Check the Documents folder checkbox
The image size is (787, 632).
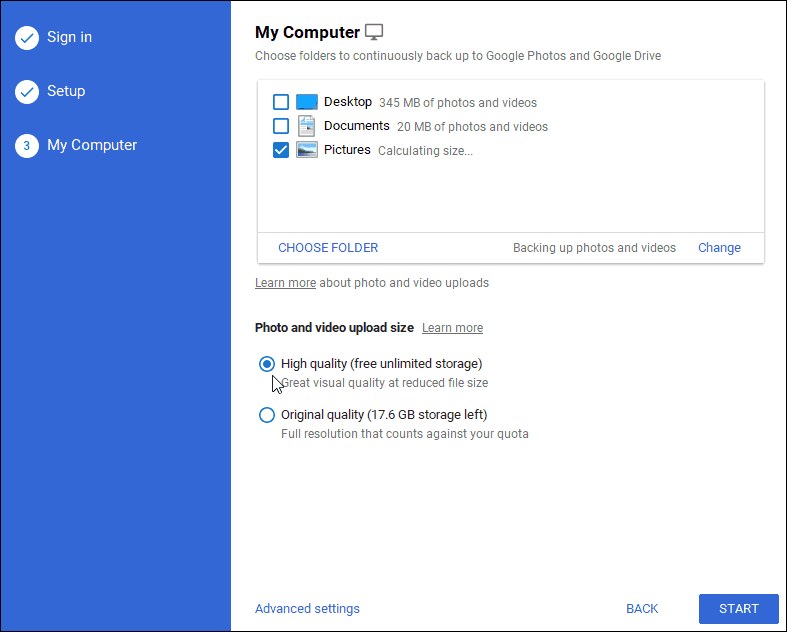(x=281, y=126)
